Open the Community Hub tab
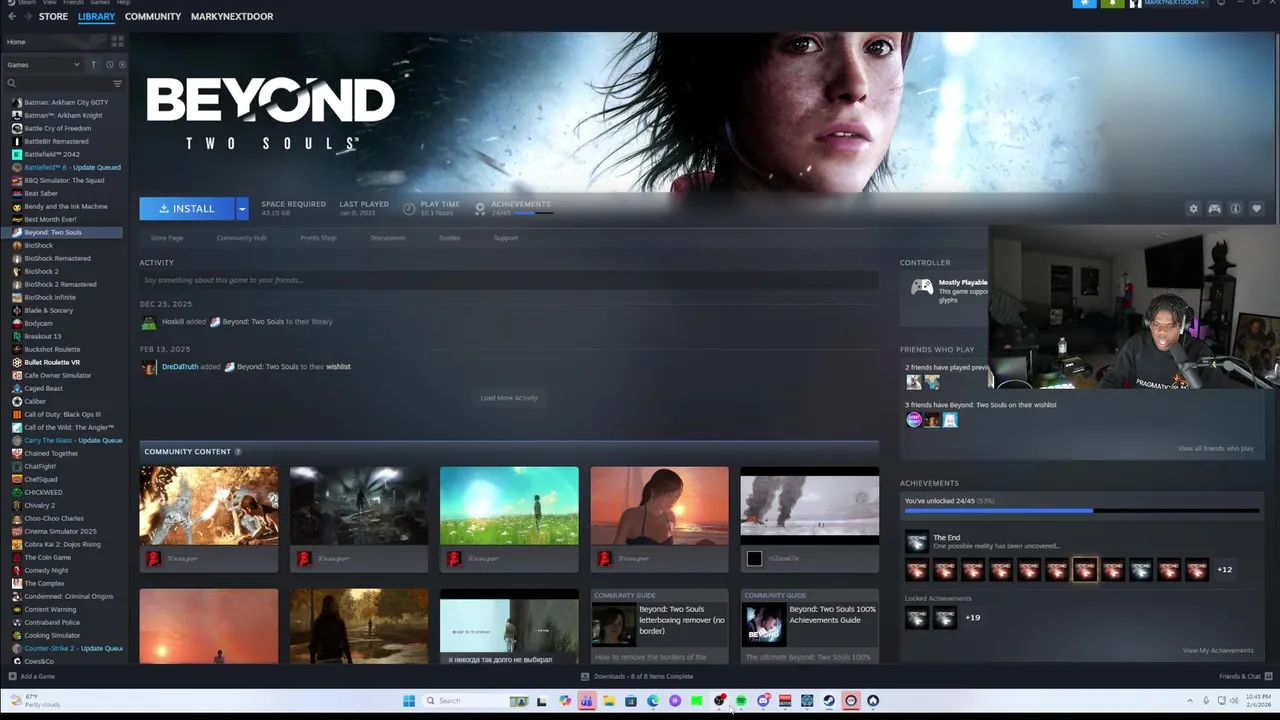This screenshot has width=1280, height=720. (241, 238)
